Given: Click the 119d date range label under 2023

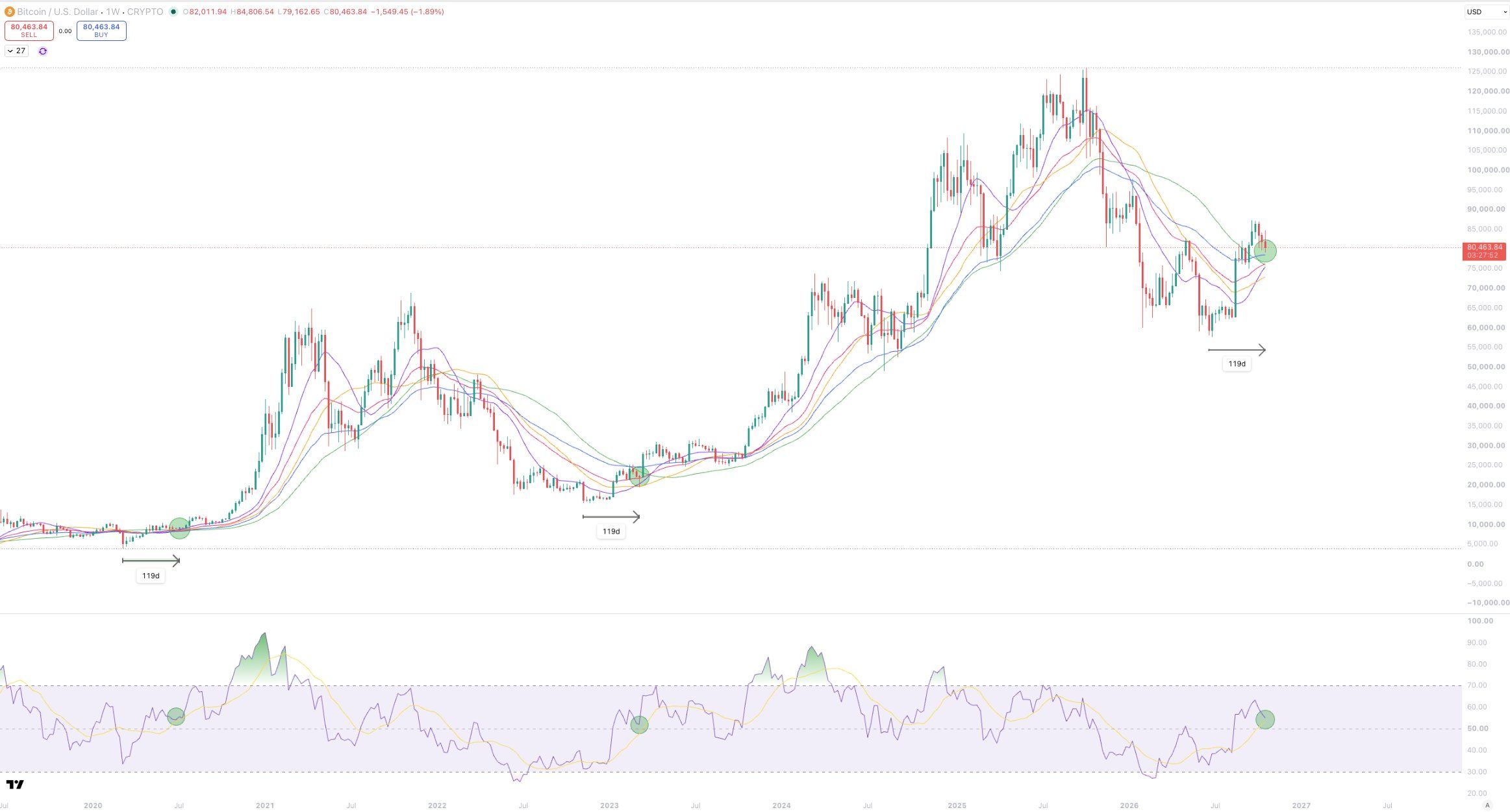Looking at the screenshot, I should pyautogui.click(x=611, y=532).
